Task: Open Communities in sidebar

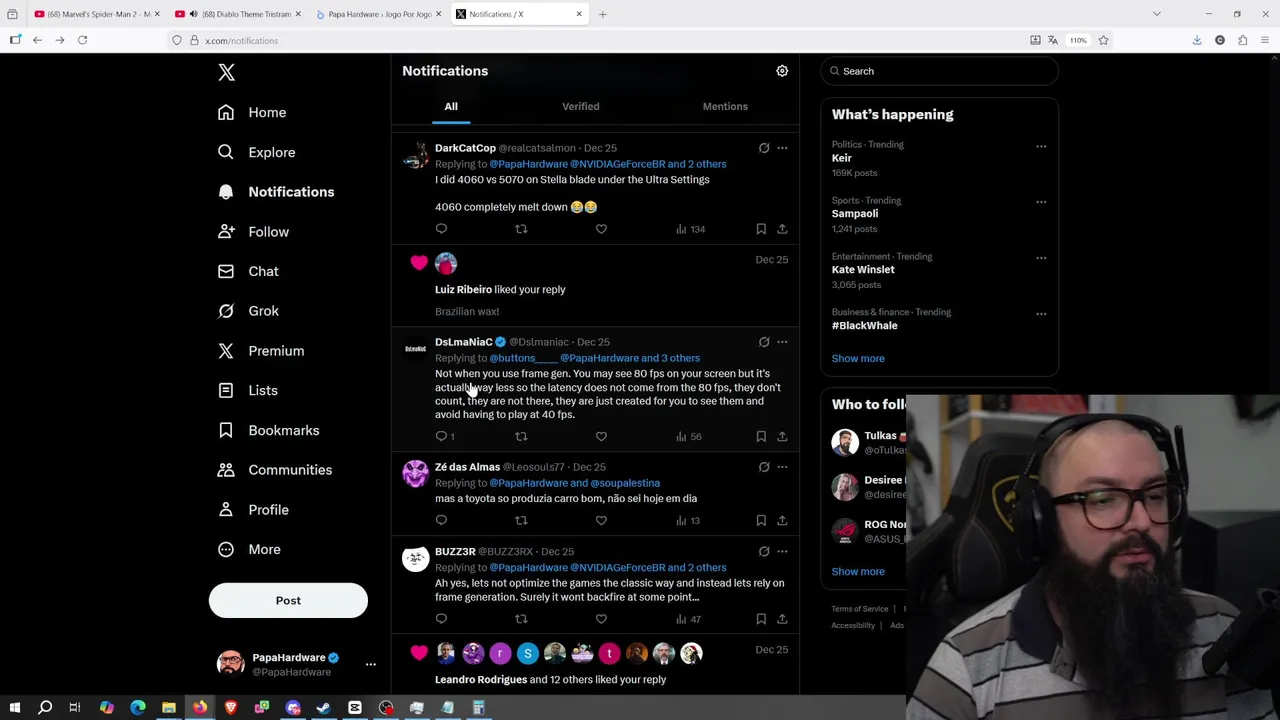Action: pos(276,470)
